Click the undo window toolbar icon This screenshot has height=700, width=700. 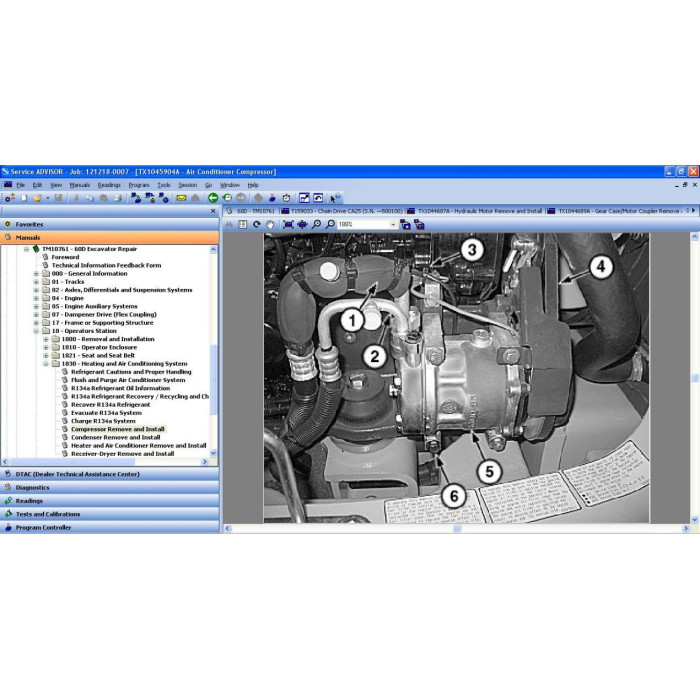(x=318, y=198)
